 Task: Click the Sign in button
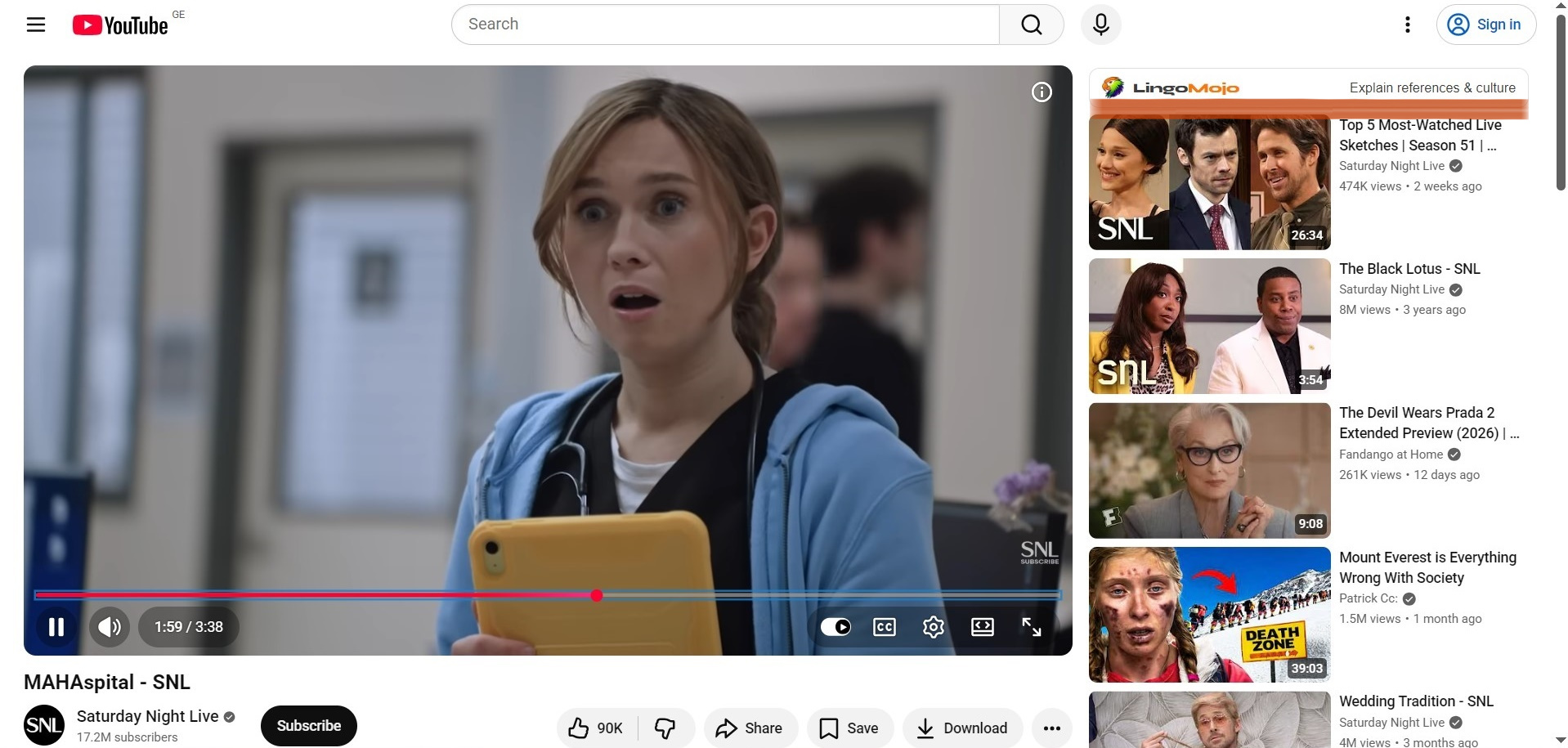(x=1486, y=25)
